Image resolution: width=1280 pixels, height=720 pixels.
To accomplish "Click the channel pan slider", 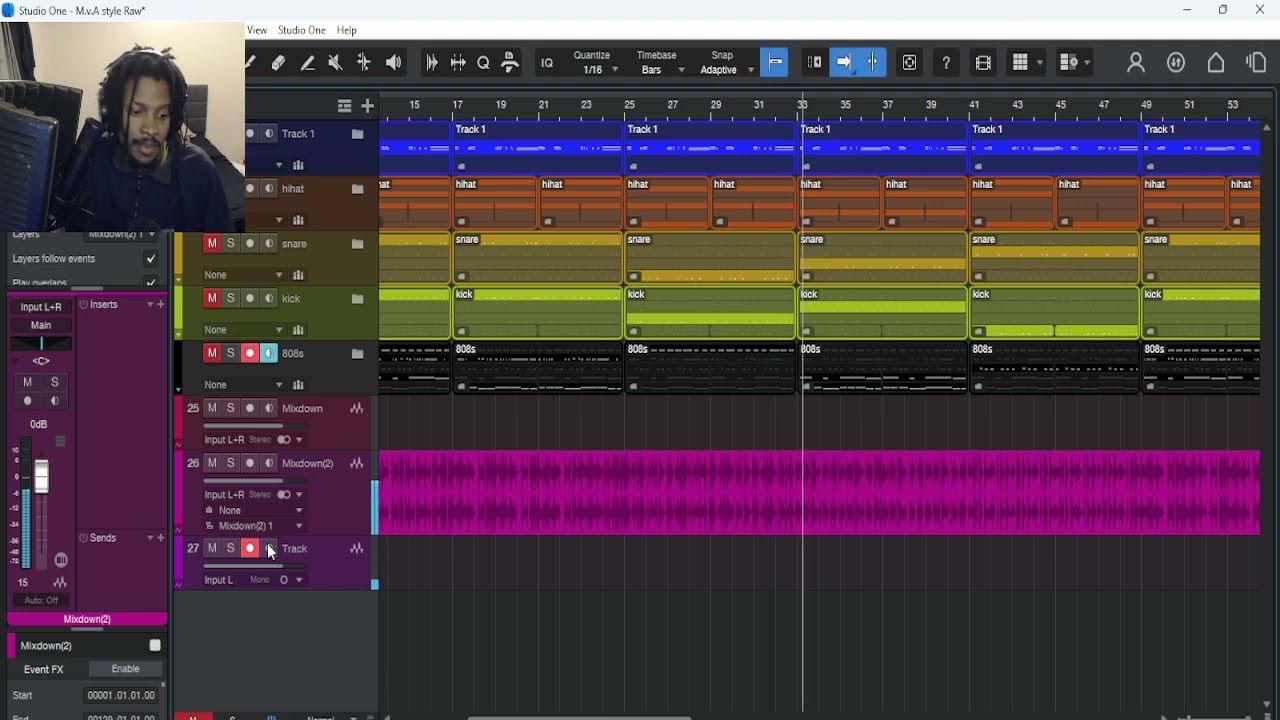I will point(41,344).
